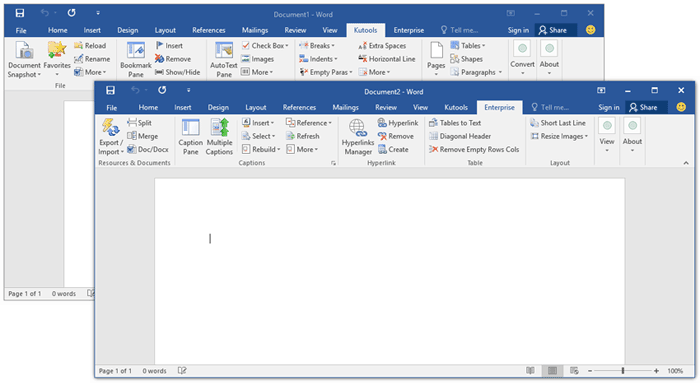The height and width of the screenshot is (385, 700).
Task: Click proofing status icon in Document2 status bar
Action: coord(182,371)
